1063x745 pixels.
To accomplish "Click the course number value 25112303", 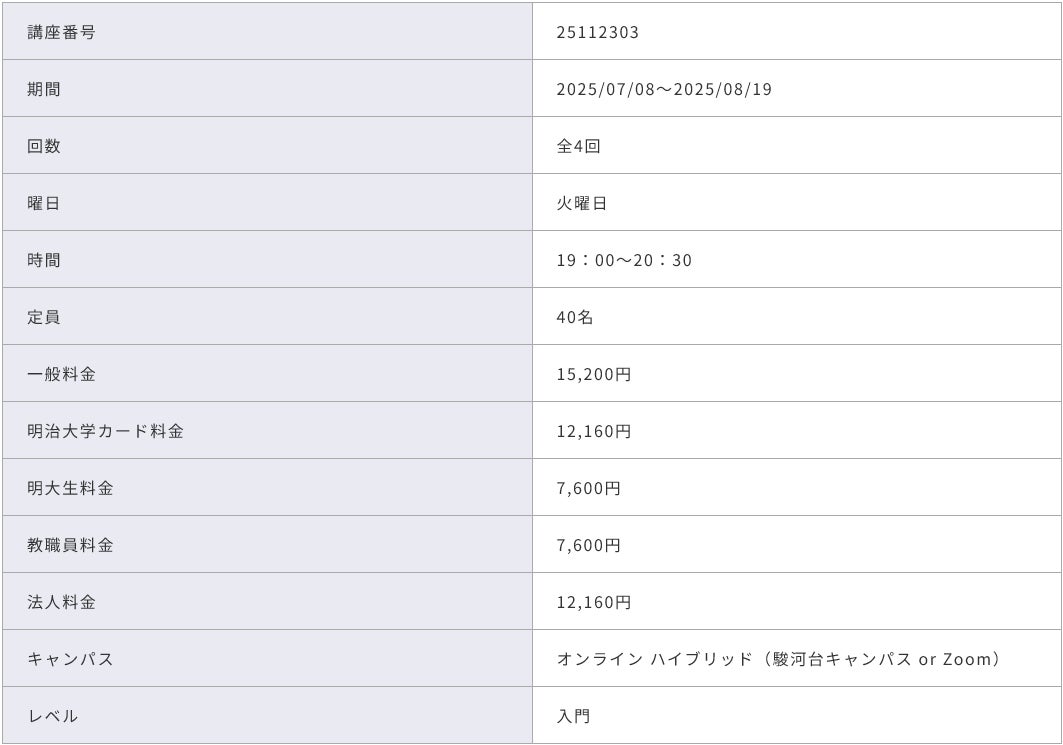I will click(x=597, y=32).
